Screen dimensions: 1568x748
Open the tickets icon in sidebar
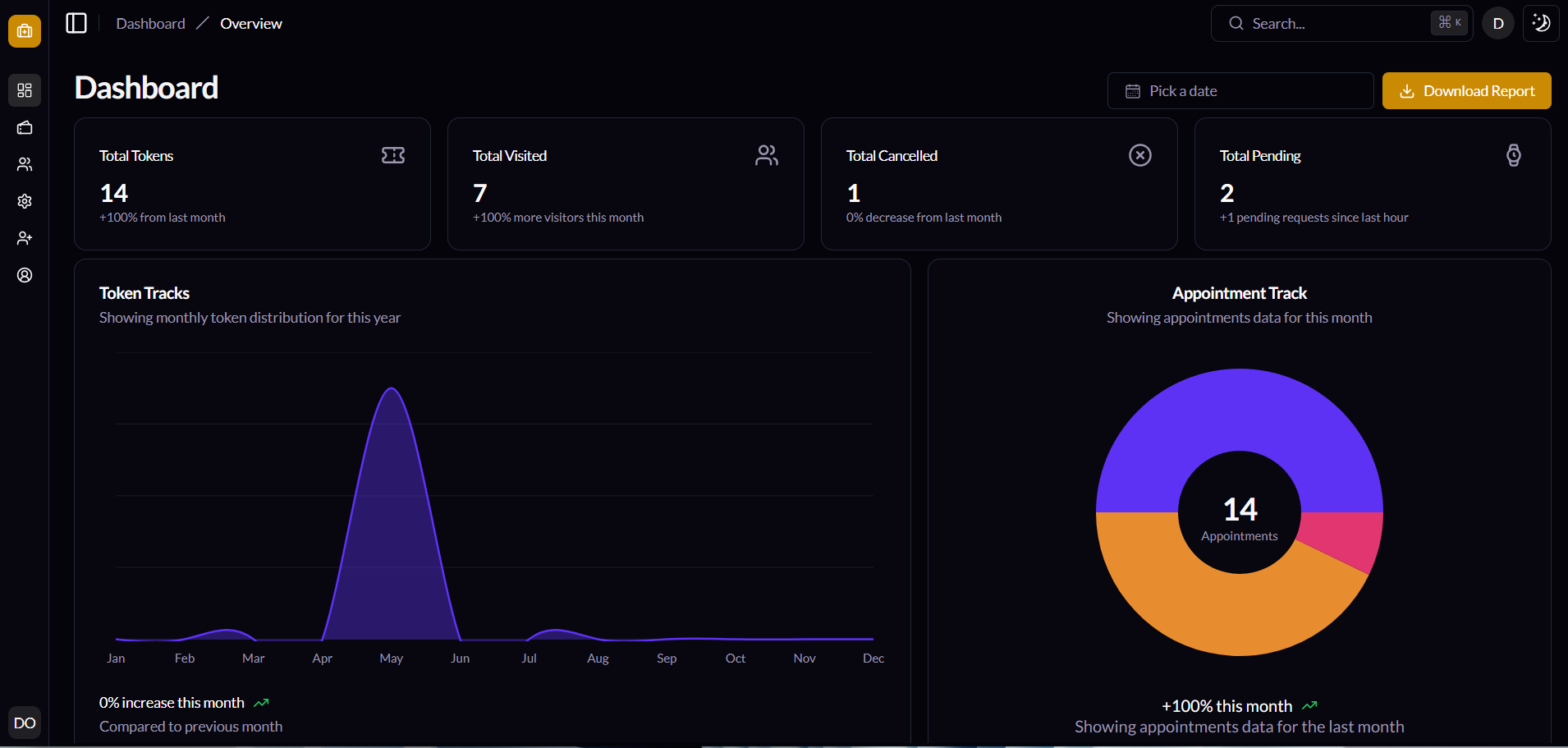click(x=25, y=127)
